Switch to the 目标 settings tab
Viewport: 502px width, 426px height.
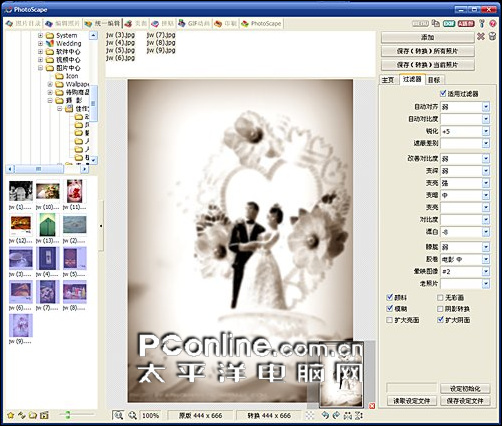pos(434,80)
